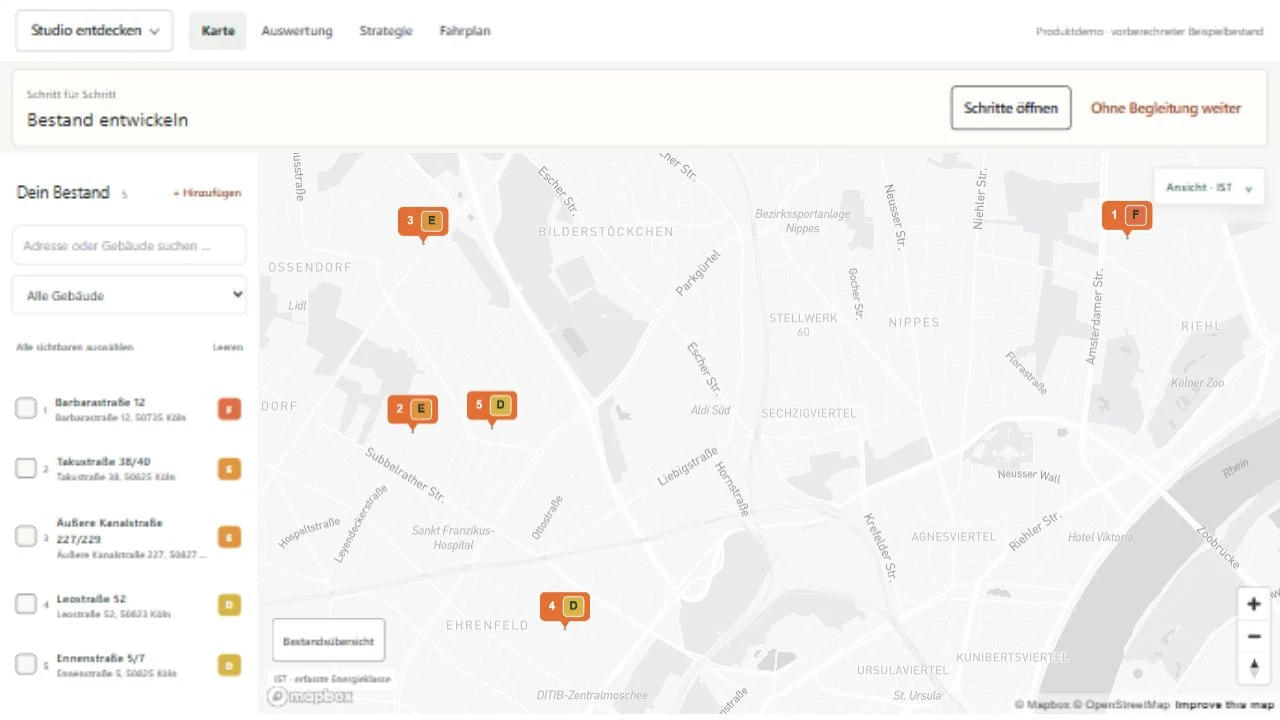Screen dimensions: 1280x720
Task: Click the OpenStreetMap attribution link
Action: click(x=1123, y=705)
